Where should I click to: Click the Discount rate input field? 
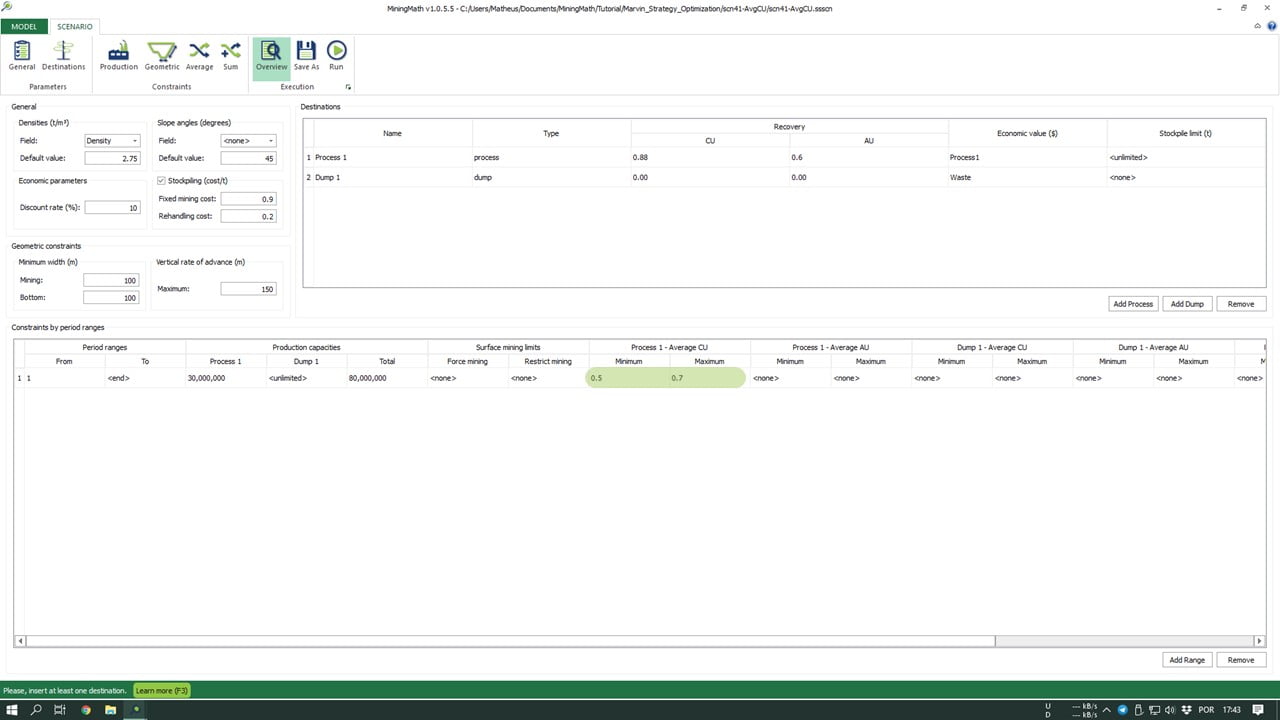(x=112, y=208)
